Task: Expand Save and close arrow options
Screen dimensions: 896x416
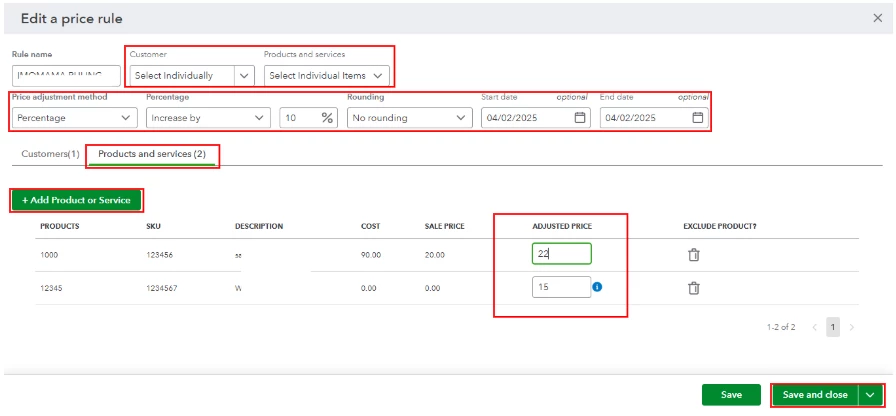Action: coord(871,395)
